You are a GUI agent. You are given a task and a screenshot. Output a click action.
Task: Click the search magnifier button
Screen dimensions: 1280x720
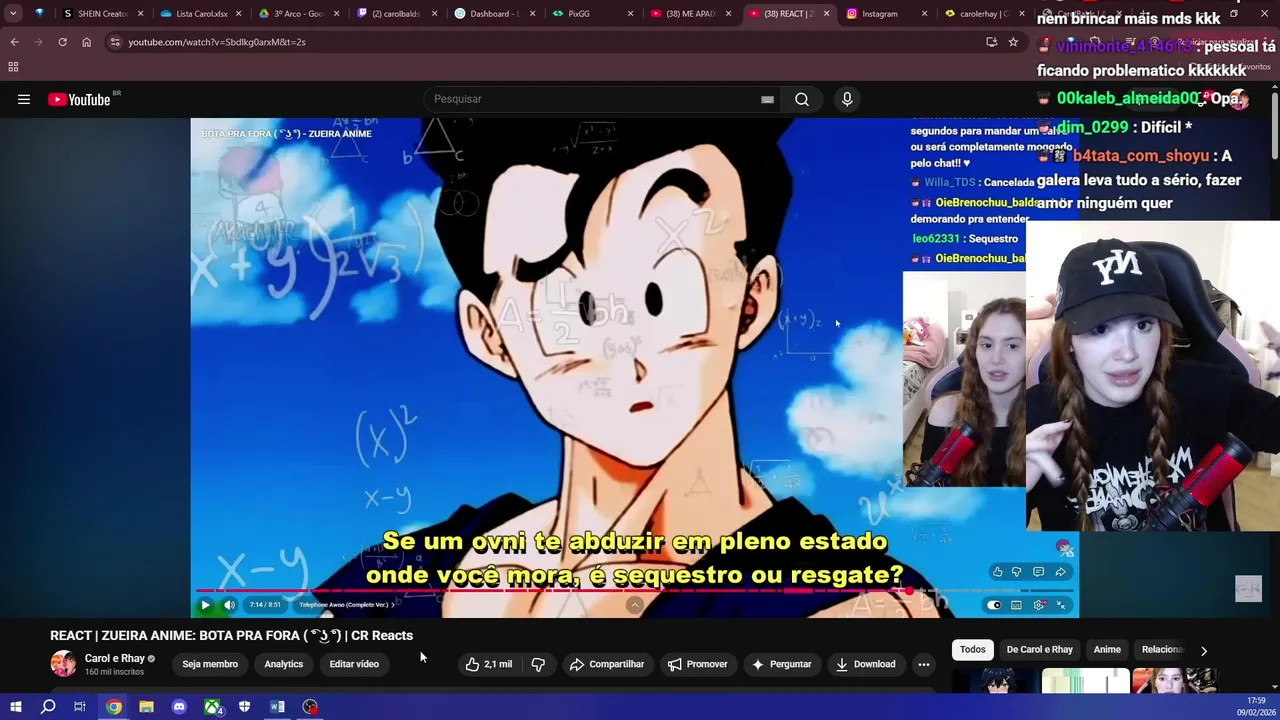802,99
